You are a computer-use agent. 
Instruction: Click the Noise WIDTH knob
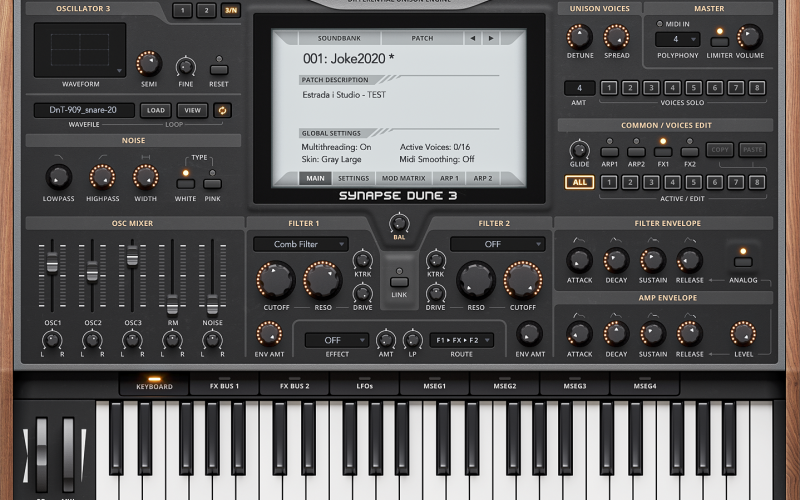point(145,177)
